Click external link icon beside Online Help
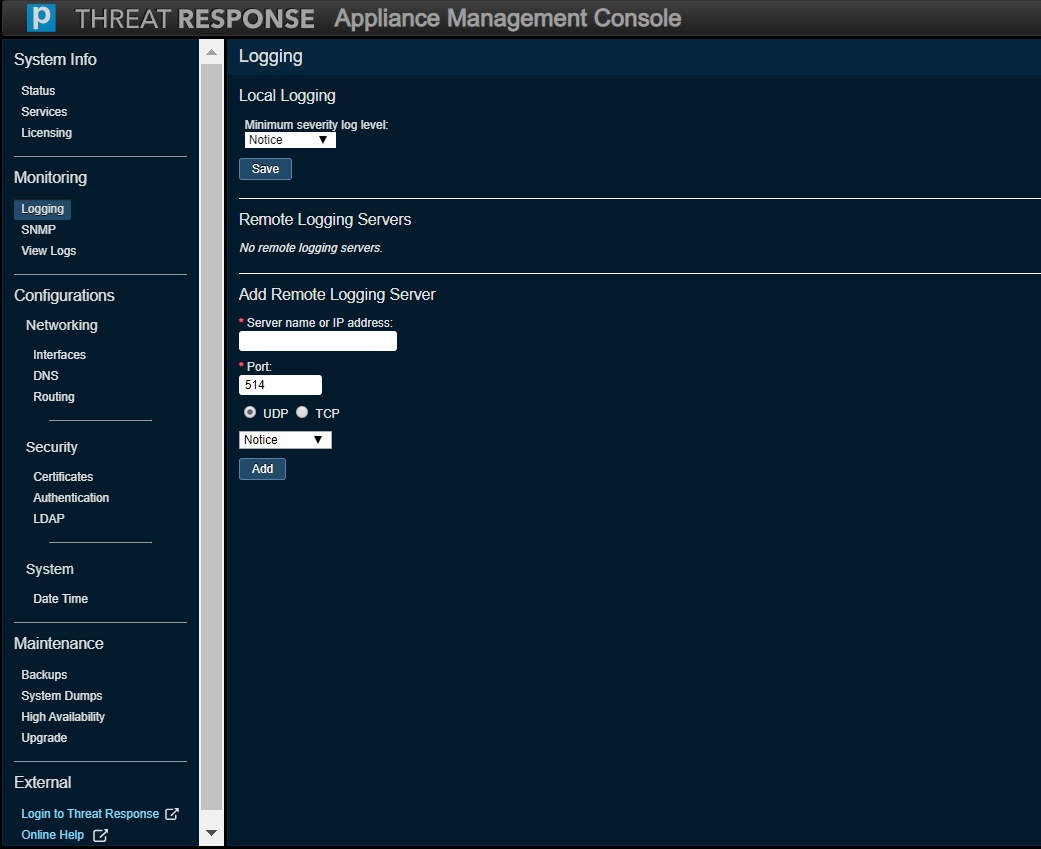The height and width of the screenshot is (849, 1041). tap(100, 835)
